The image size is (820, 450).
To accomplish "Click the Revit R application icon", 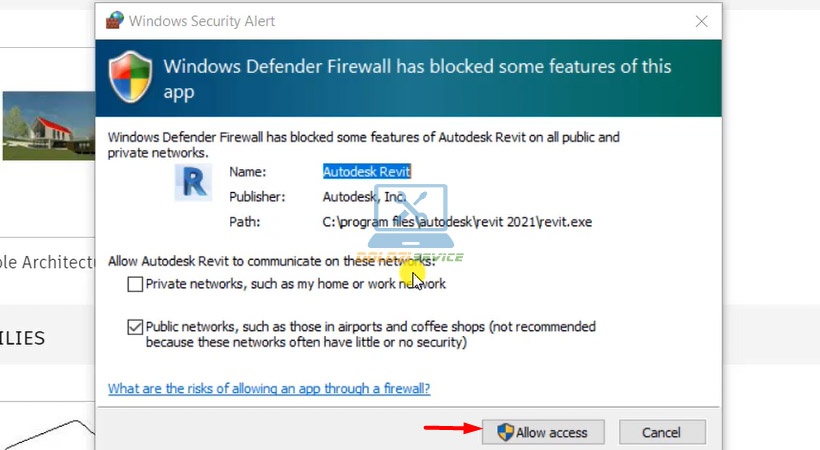I will point(193,183).
